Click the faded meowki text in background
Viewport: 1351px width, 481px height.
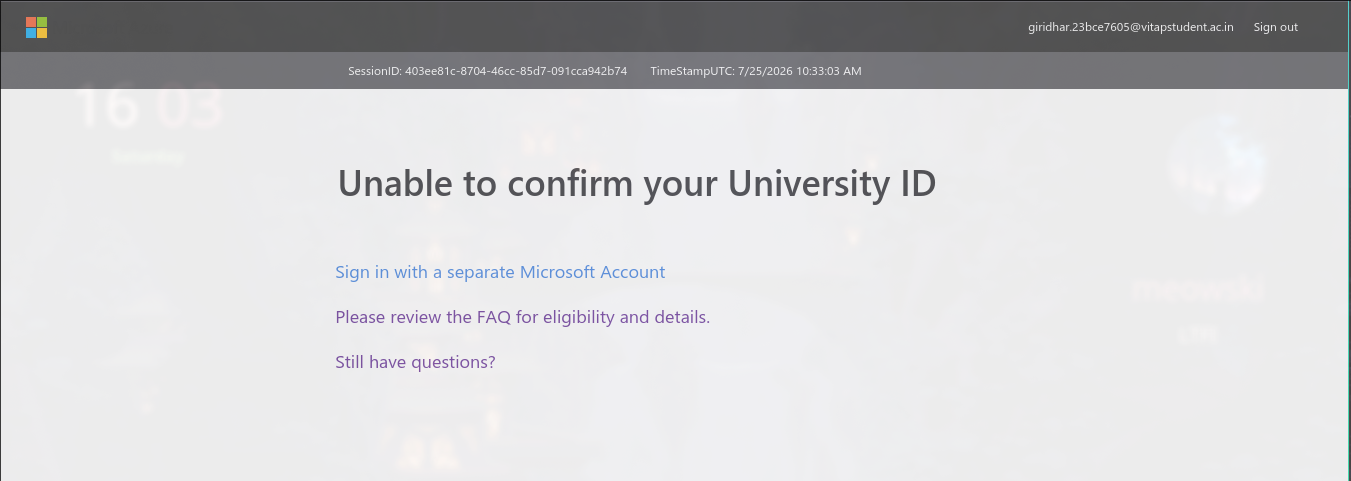click(x=1198, y=291)
